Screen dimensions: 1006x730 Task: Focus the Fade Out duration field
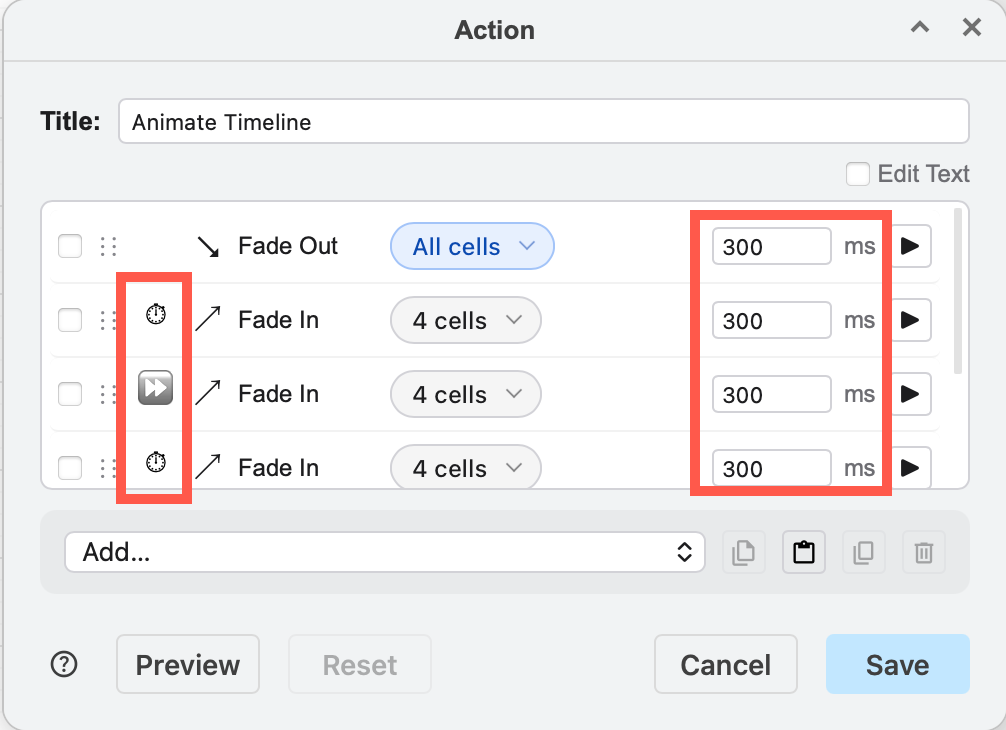click(772, 246)
